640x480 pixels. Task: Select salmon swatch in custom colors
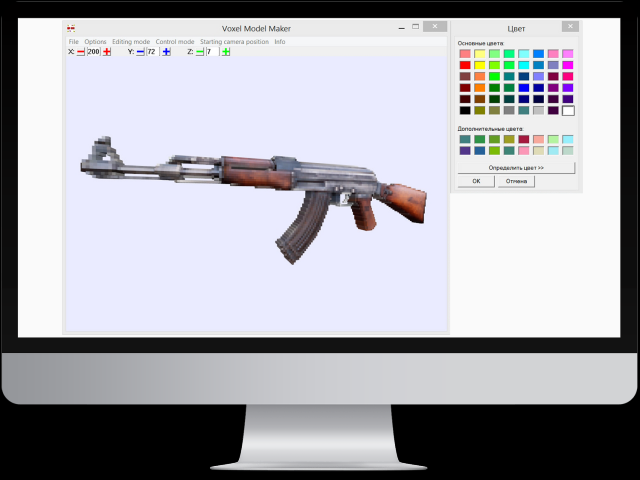538,139
